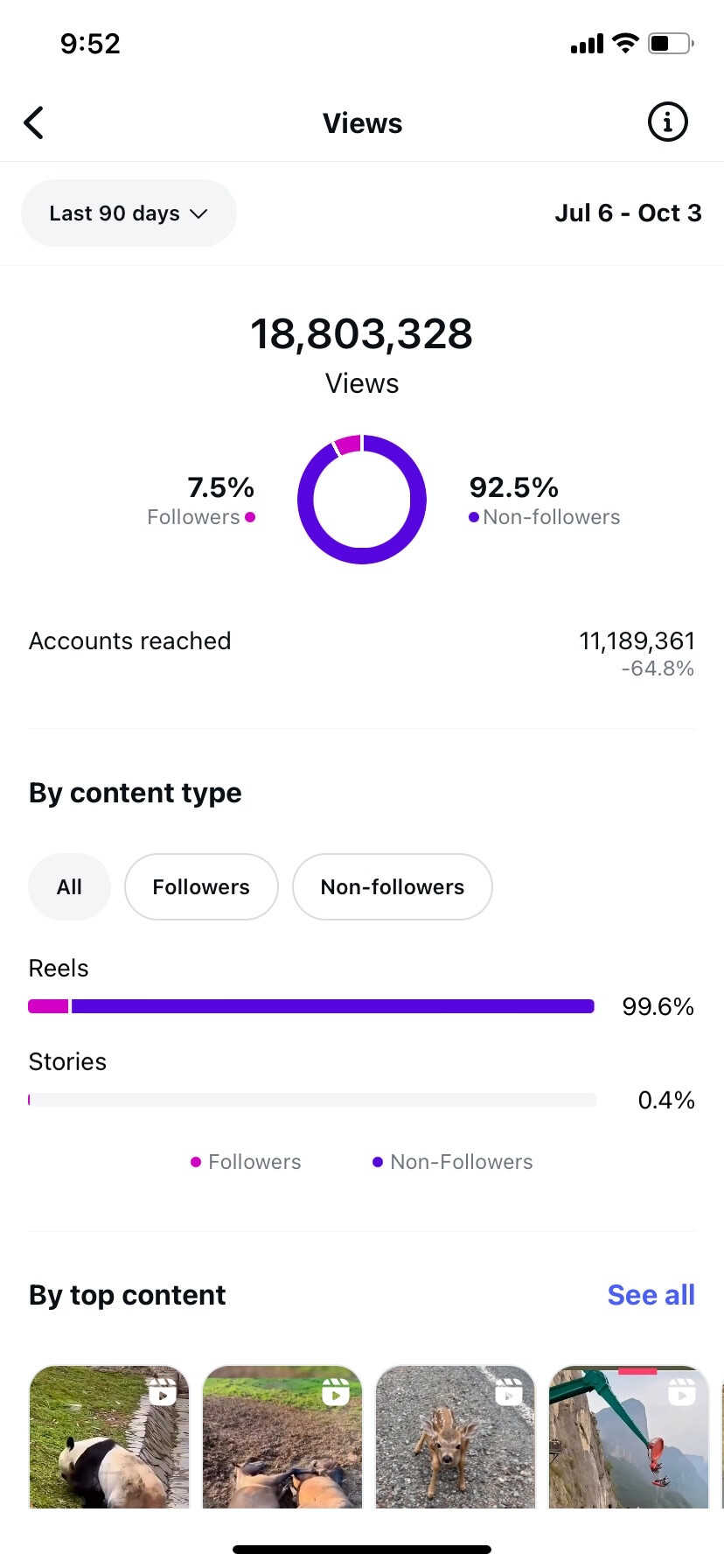The width and height of the screenshot is (724, 1568).
Task: Tap the reel icon on fawn thumbnail
Action: tap(509, 1391)
